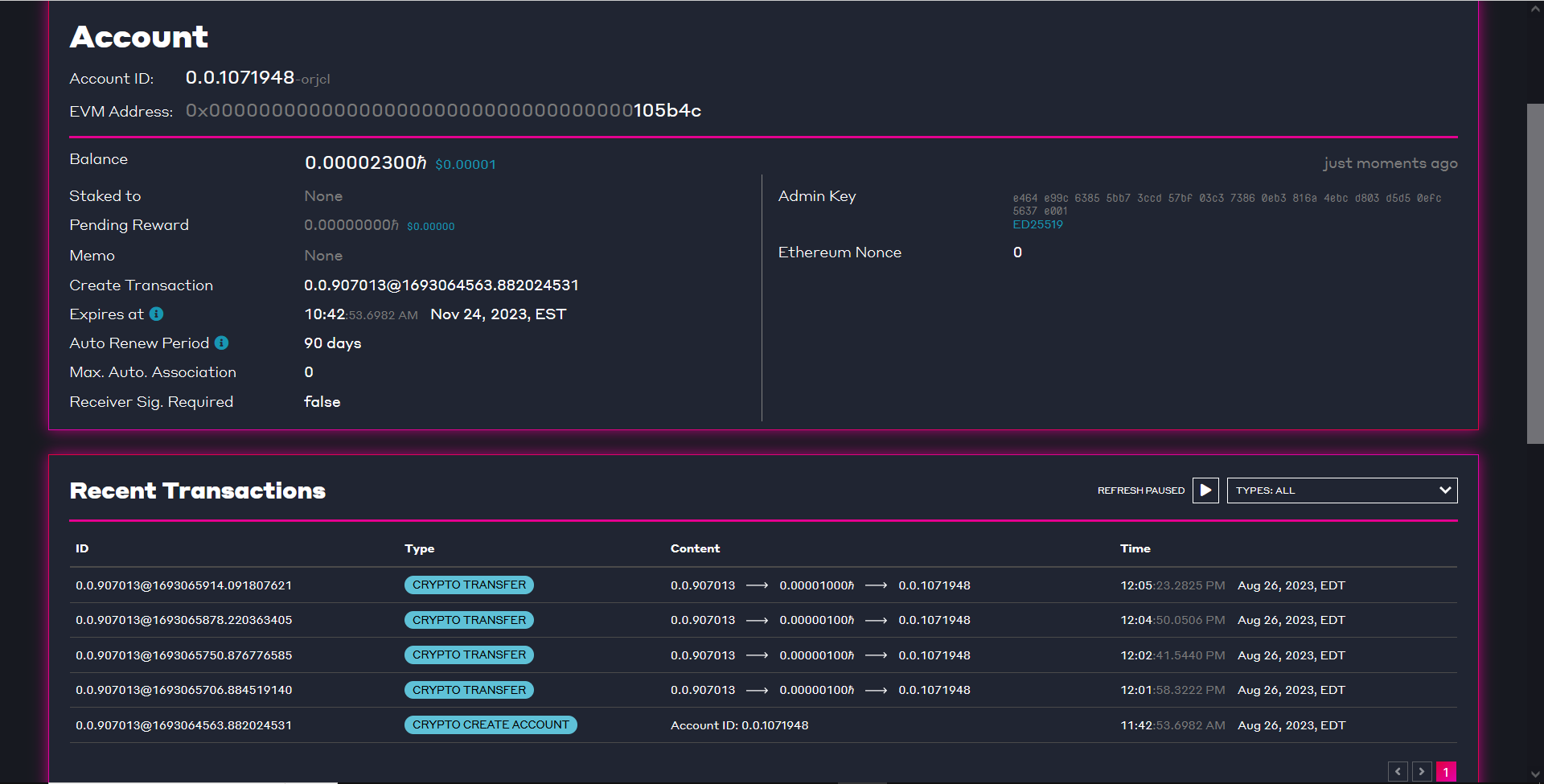Click the Admin Key hex value
The width and height of the screenshot is (1544, 784).
1227,204
